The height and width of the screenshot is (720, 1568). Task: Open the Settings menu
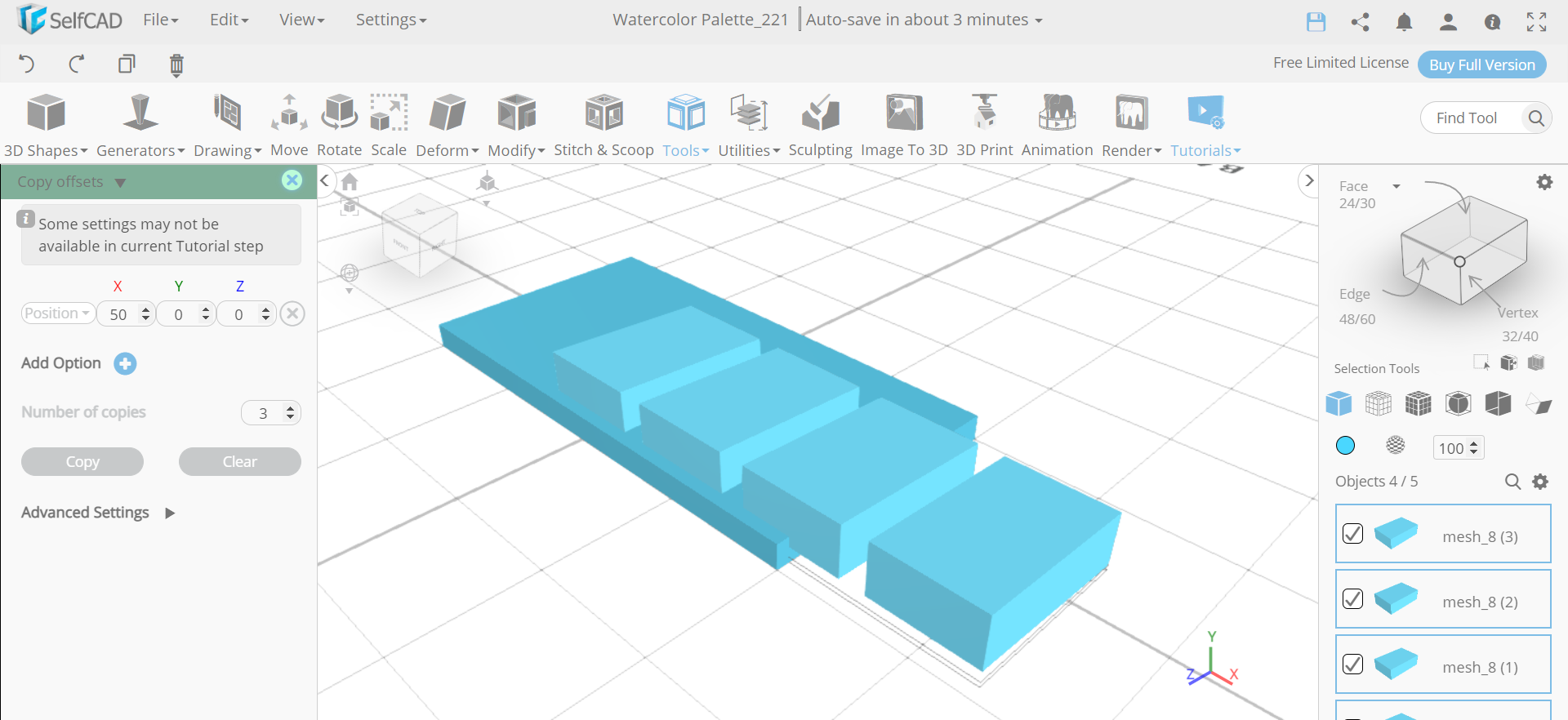pos(391,20)
